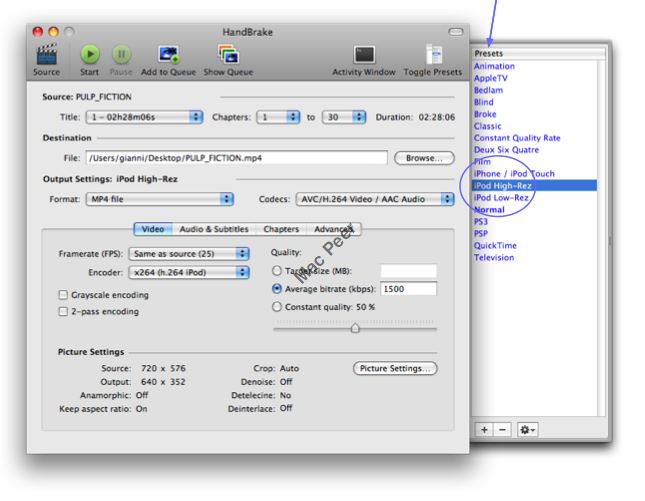645x501 pixels.
Task: Open the ending chapter dropdown showing 30
Action: point(344,117)
